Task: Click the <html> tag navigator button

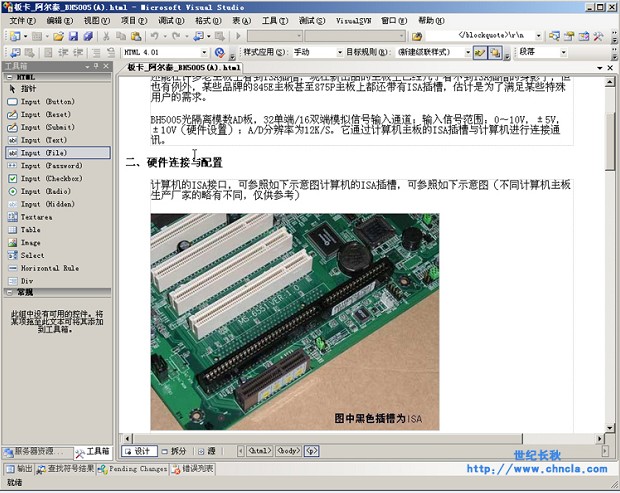Action: pyautogui.click(x=259, y=451)
